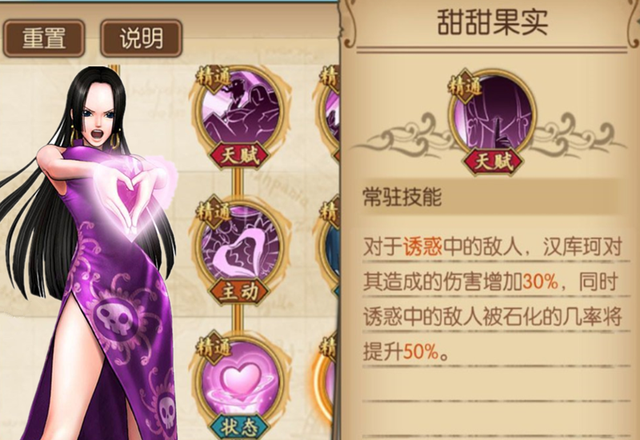Select the 状态 pink heart status skill
This screenshot has width=640, height=440.
[x=240, y=380]
